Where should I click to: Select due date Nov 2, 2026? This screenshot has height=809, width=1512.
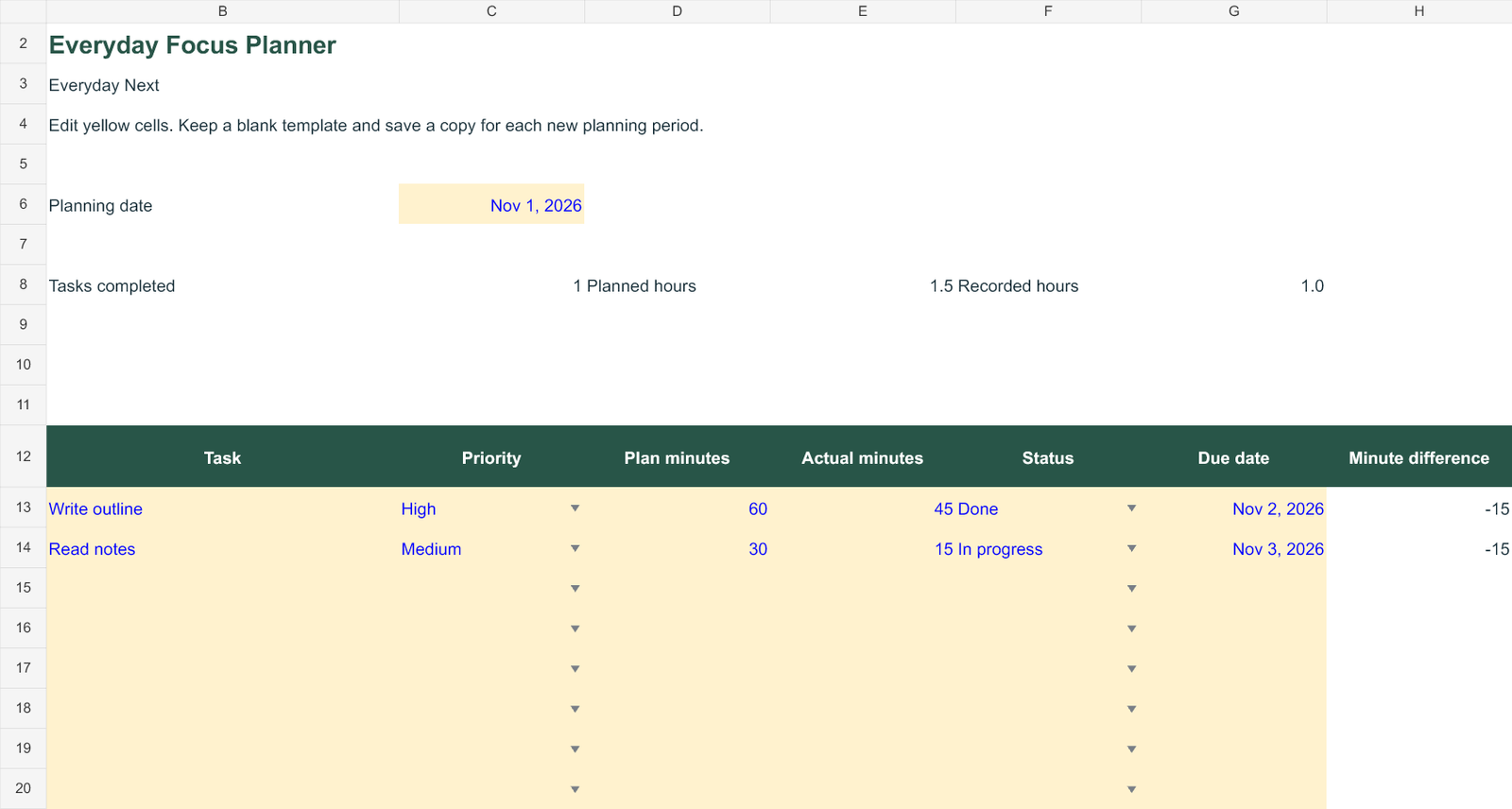coord(1234,508)
